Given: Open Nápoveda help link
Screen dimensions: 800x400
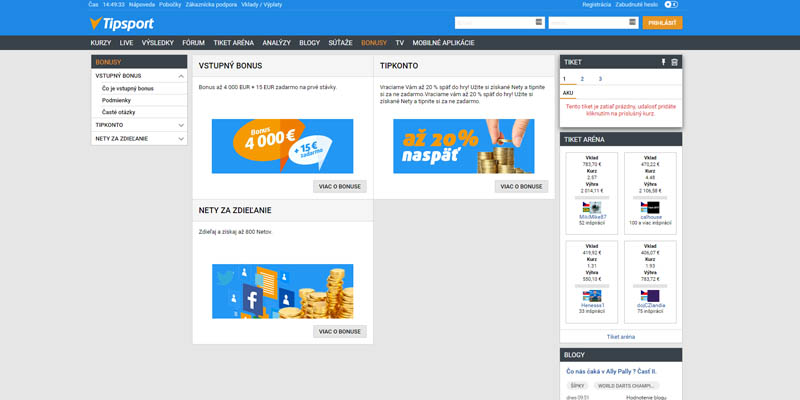Looking at the screenshot, I should [142, 5].
